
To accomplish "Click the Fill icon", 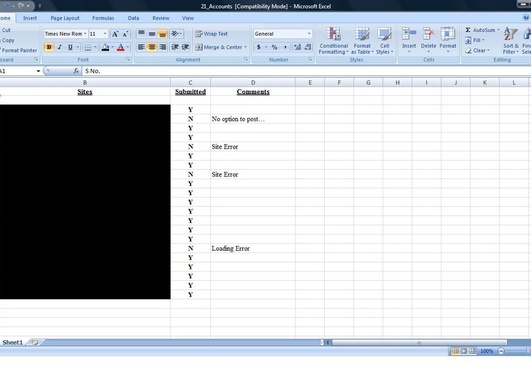I will click(x=468, y=40).
